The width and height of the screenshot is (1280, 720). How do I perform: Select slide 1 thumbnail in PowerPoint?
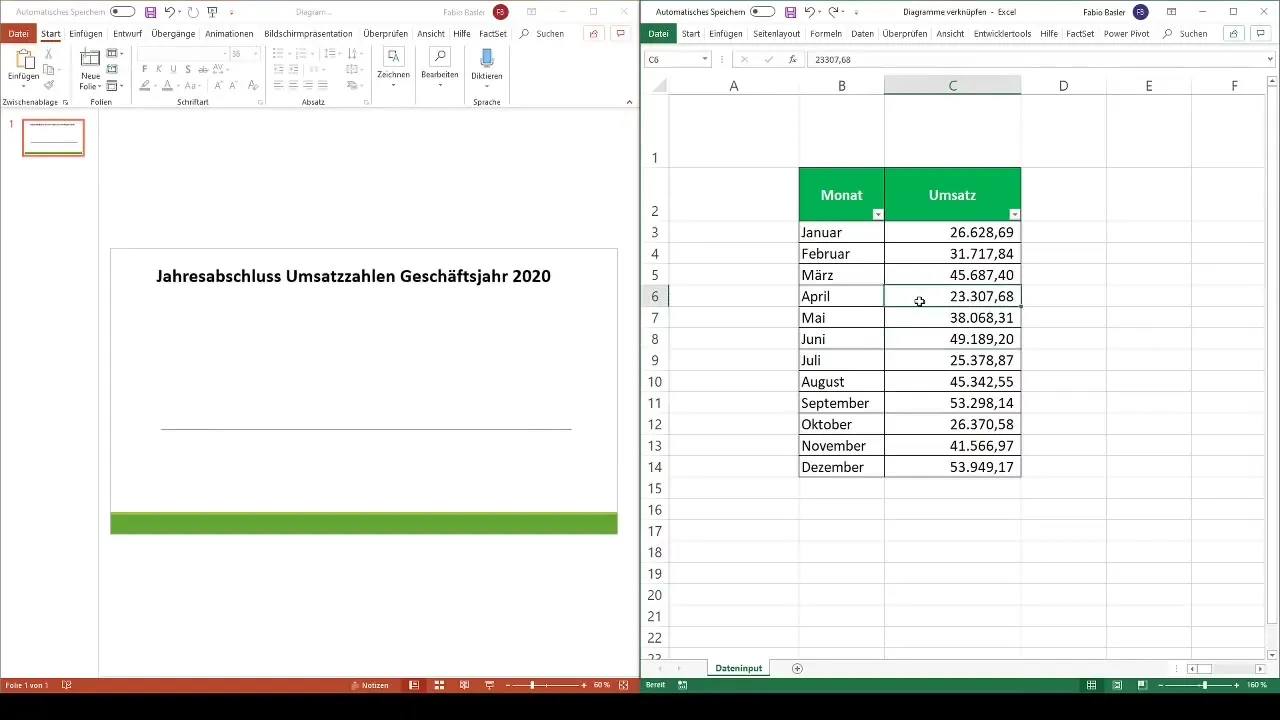click(54, 138)
